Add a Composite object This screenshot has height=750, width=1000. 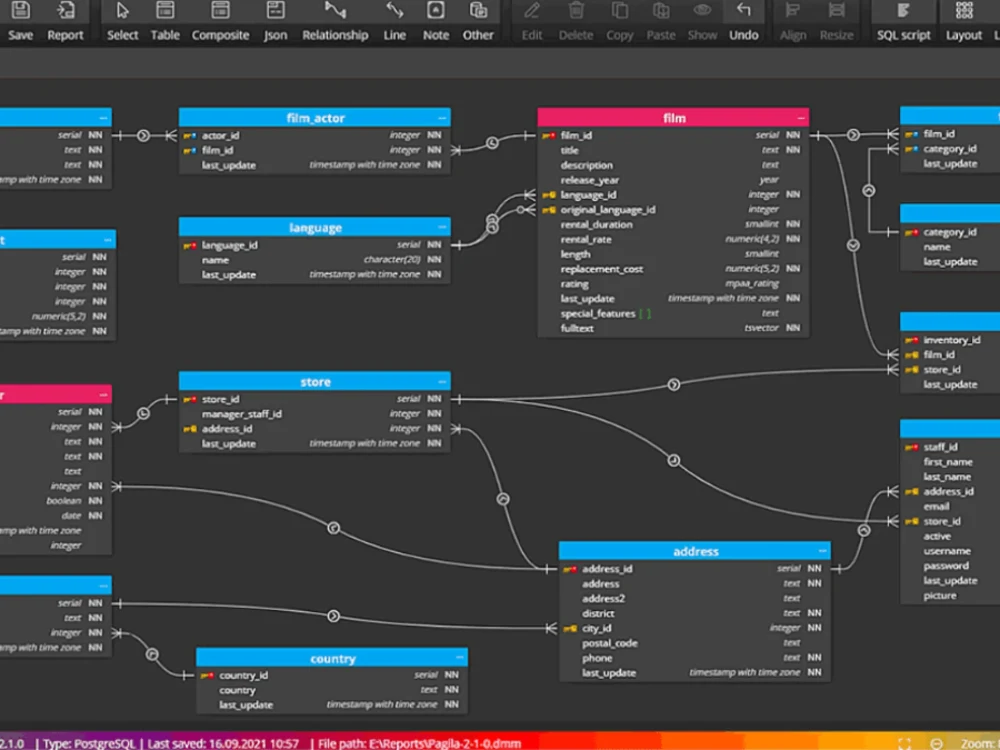coord(220,22)
